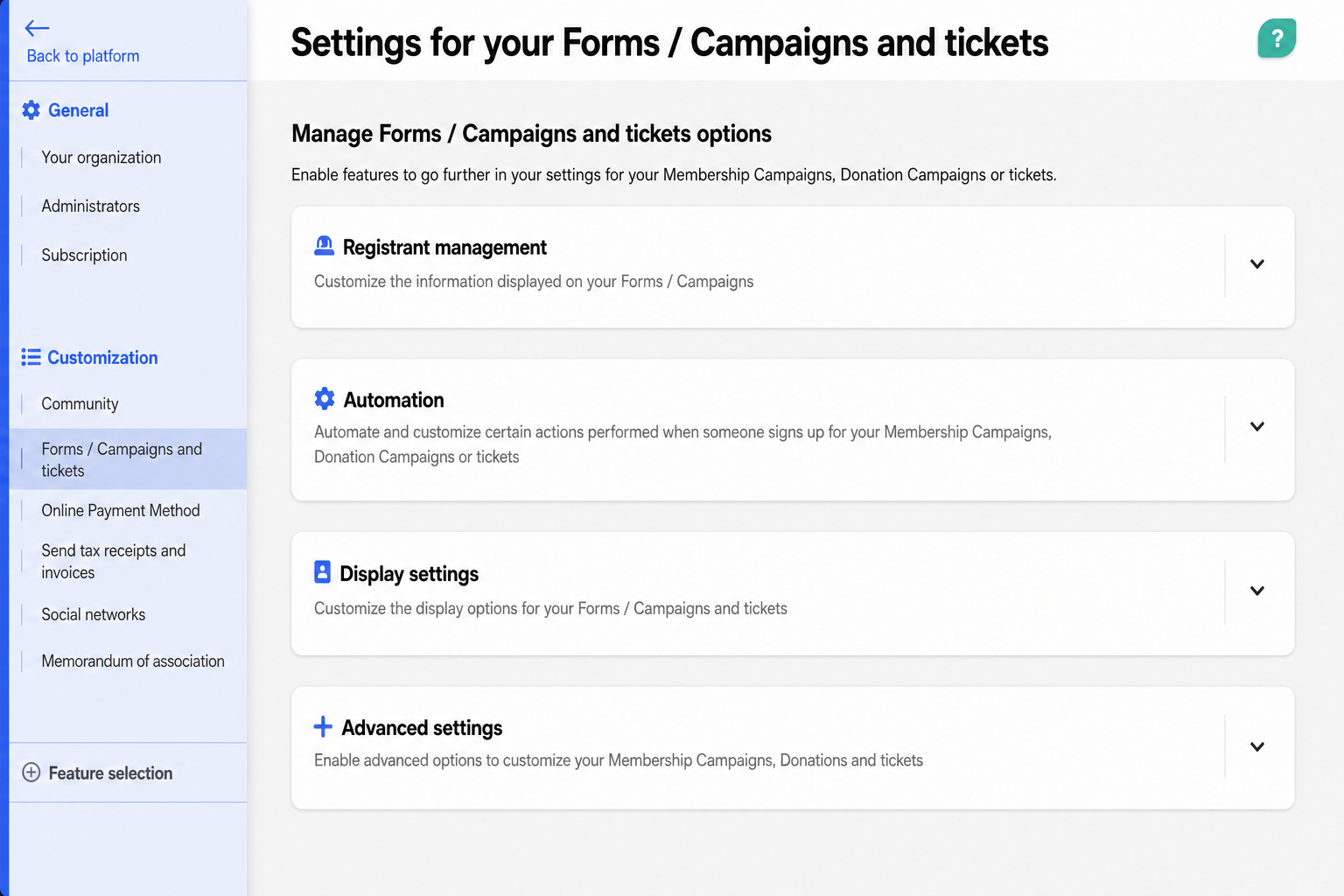Expand the Automation section chevron
Screen dimensions: 1344x896
point(1257,427)
